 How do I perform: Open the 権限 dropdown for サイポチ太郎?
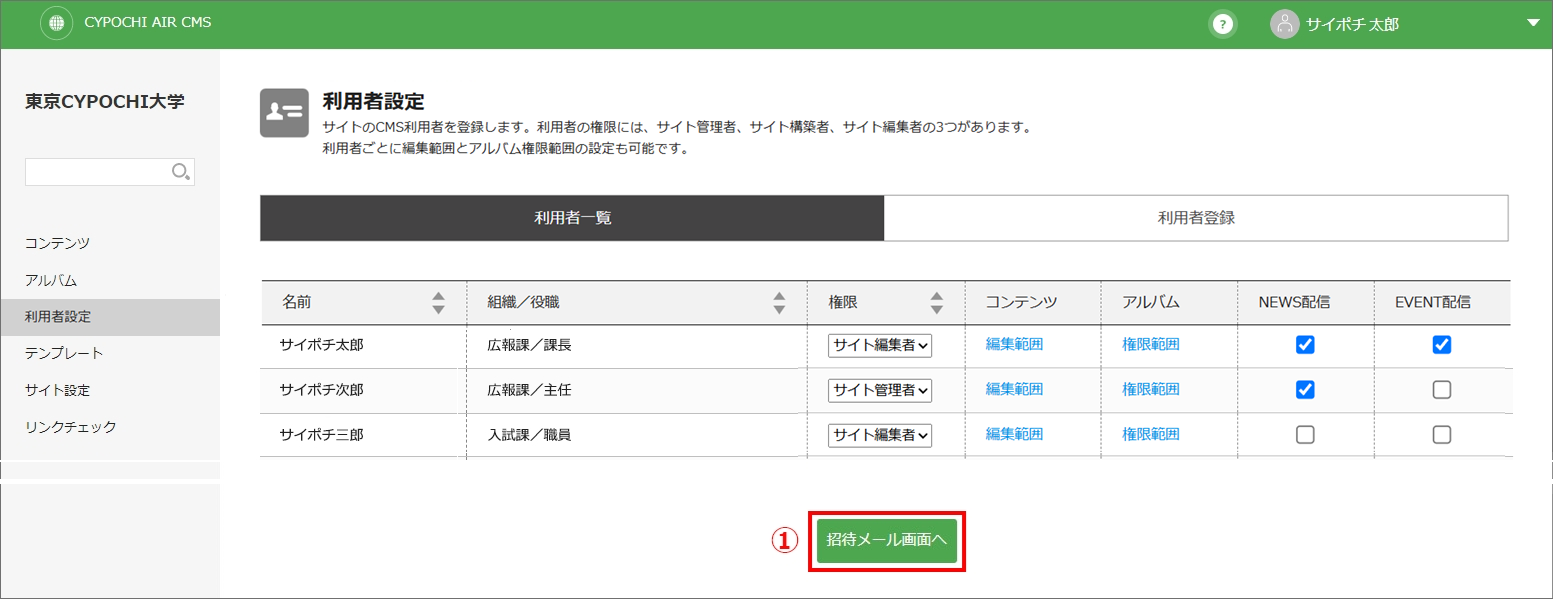880,344
